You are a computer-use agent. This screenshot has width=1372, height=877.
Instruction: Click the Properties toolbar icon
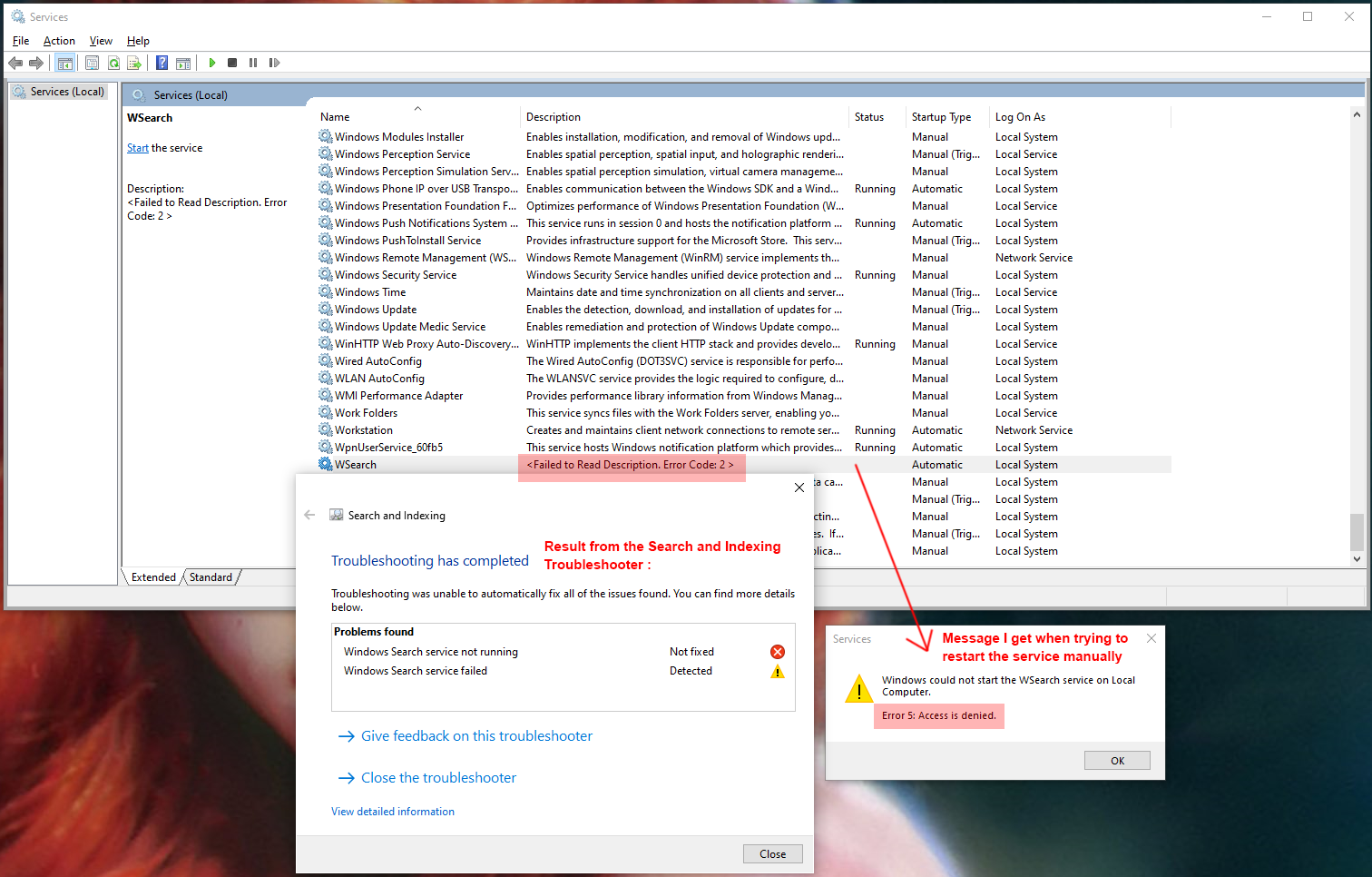(x=92, y=63)
